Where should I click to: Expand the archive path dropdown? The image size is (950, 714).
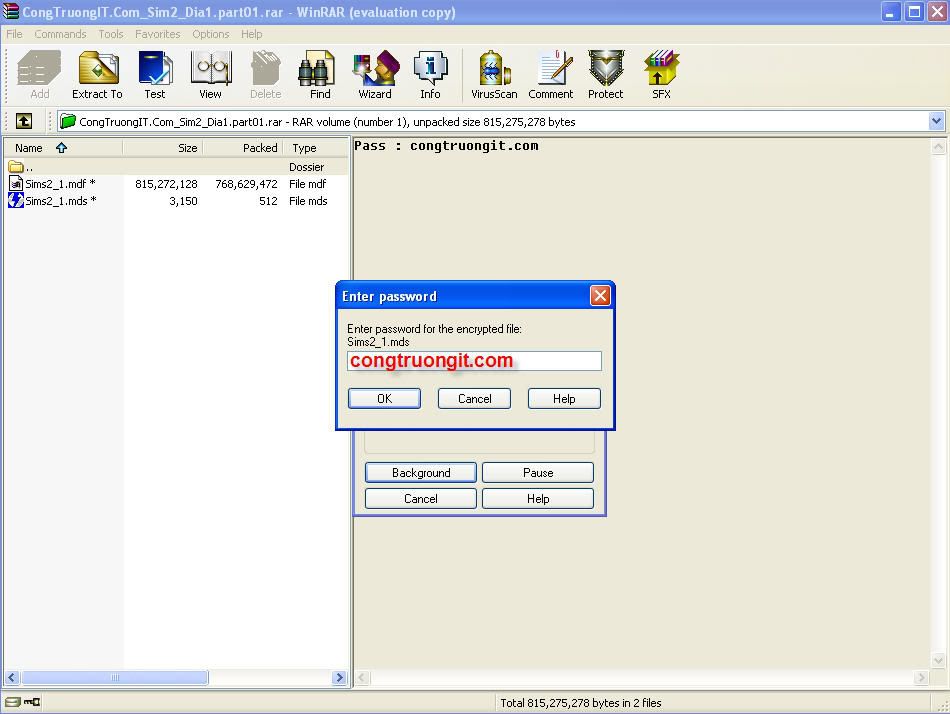937,121
